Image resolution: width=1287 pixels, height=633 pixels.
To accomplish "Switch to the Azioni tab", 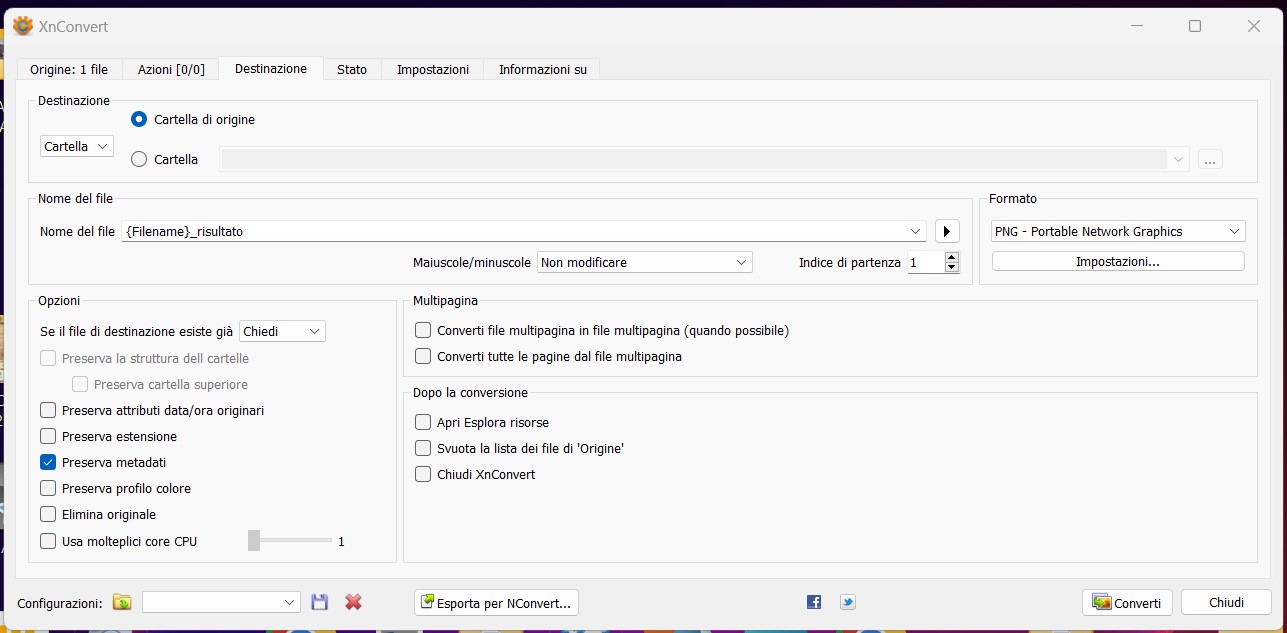I will pos(171,69).
